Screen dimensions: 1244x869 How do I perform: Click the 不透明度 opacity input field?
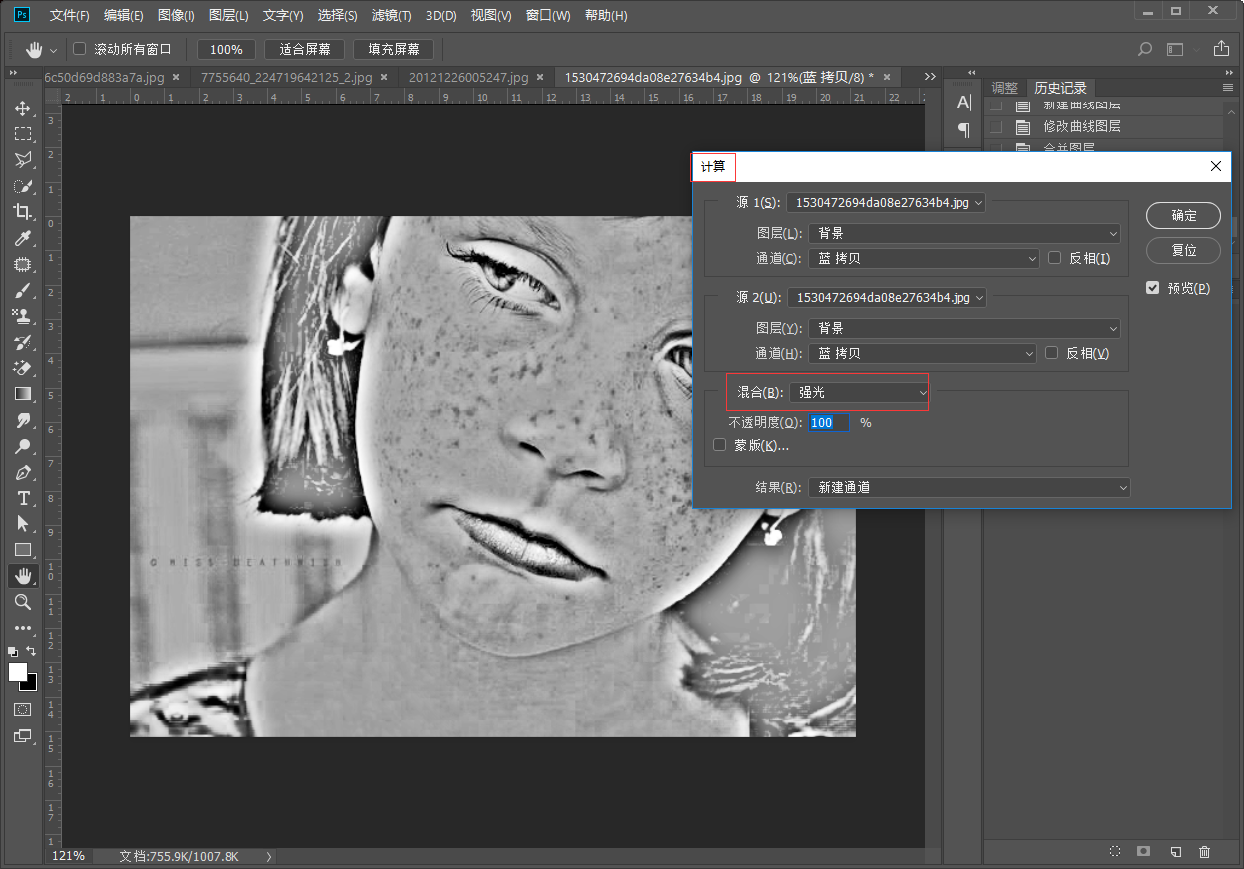click(x=827, y=423)
